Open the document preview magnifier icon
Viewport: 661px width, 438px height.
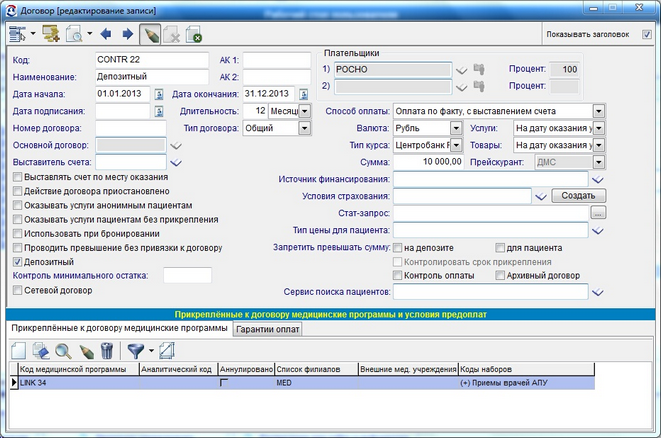coord(74,34)
